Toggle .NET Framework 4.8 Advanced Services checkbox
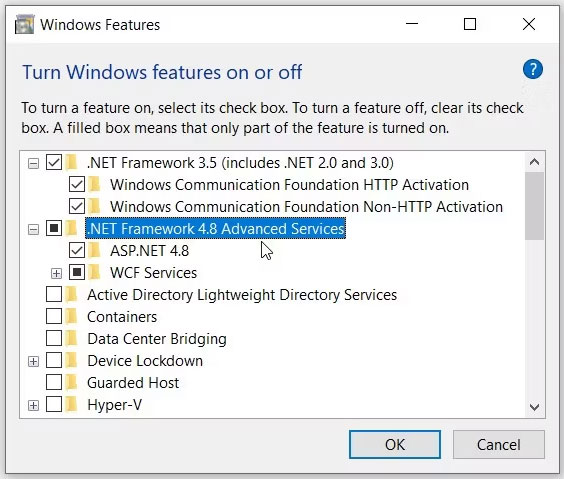564x479 pixels. pyautogui.click(x=54, y=228)
